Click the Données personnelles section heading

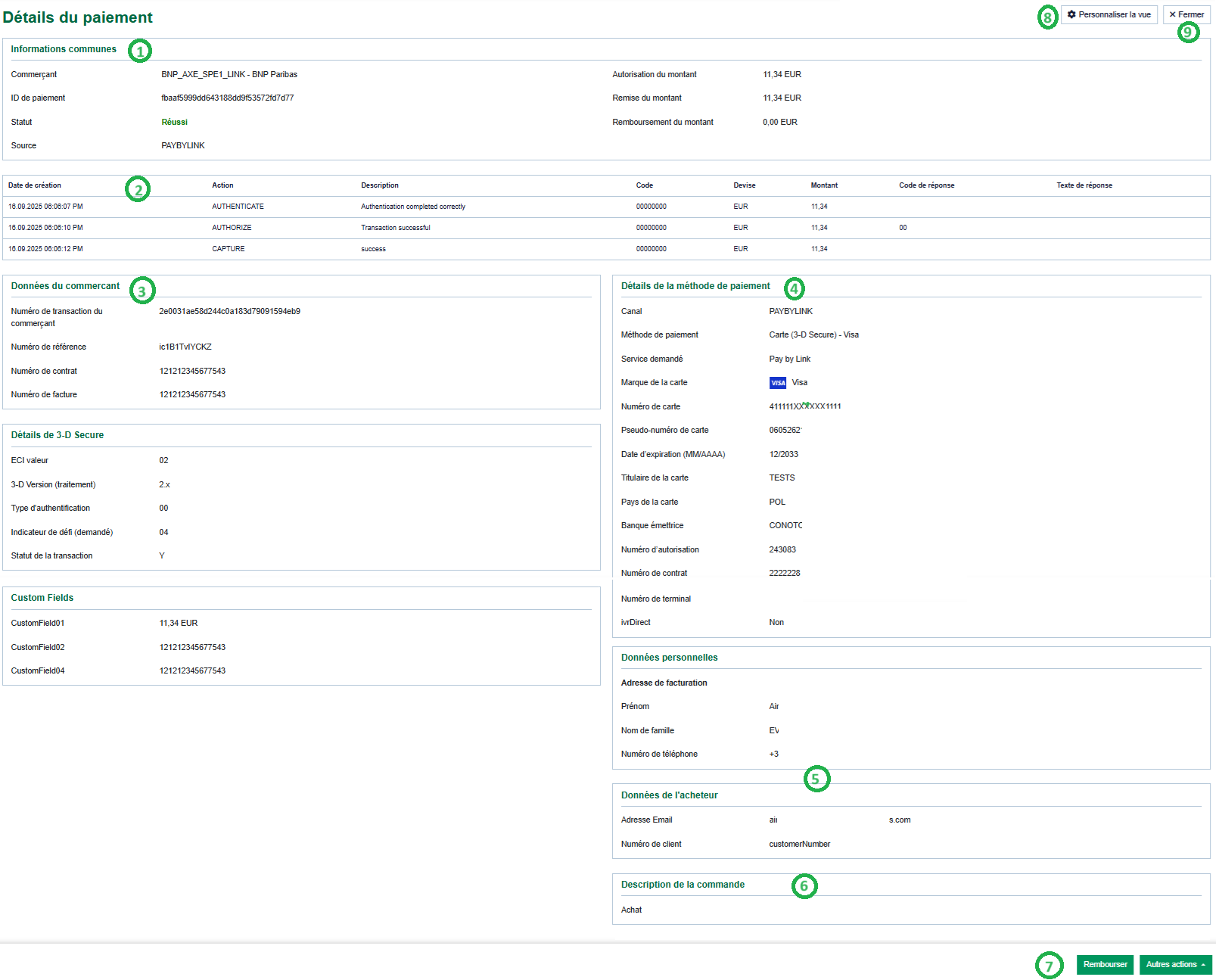click(x=670, y=658)
